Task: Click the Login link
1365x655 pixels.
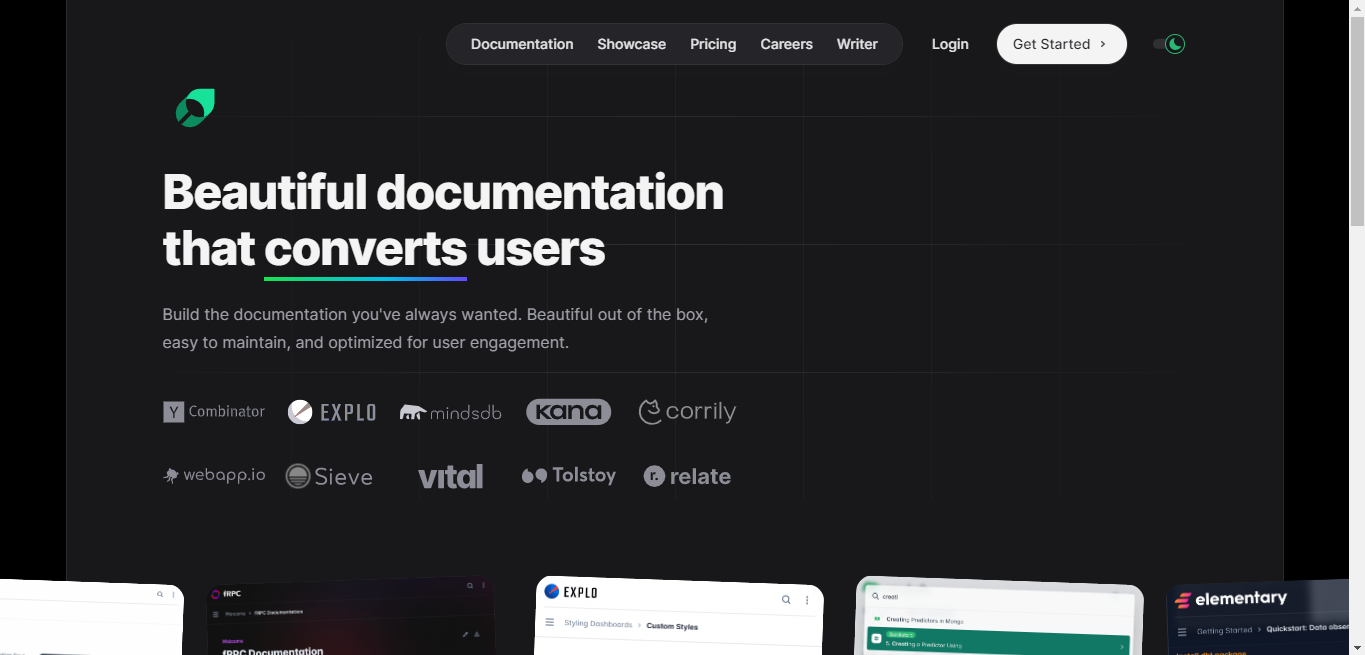Action: (950, 44)
